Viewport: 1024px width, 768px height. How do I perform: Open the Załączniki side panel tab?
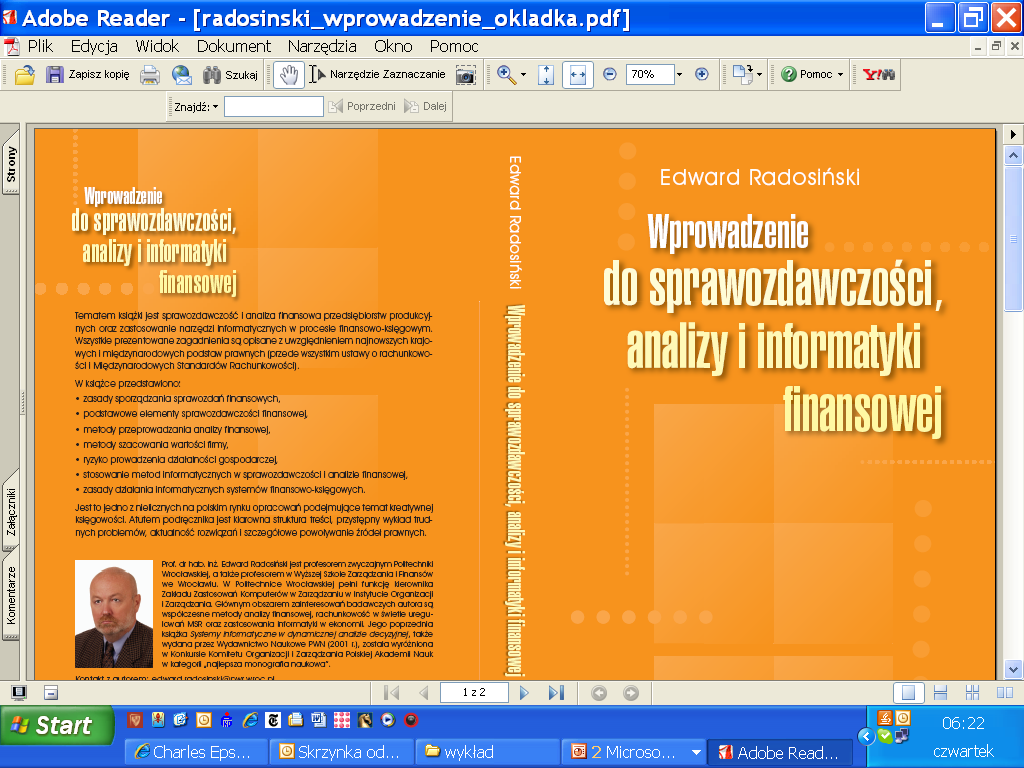[11, 511]
